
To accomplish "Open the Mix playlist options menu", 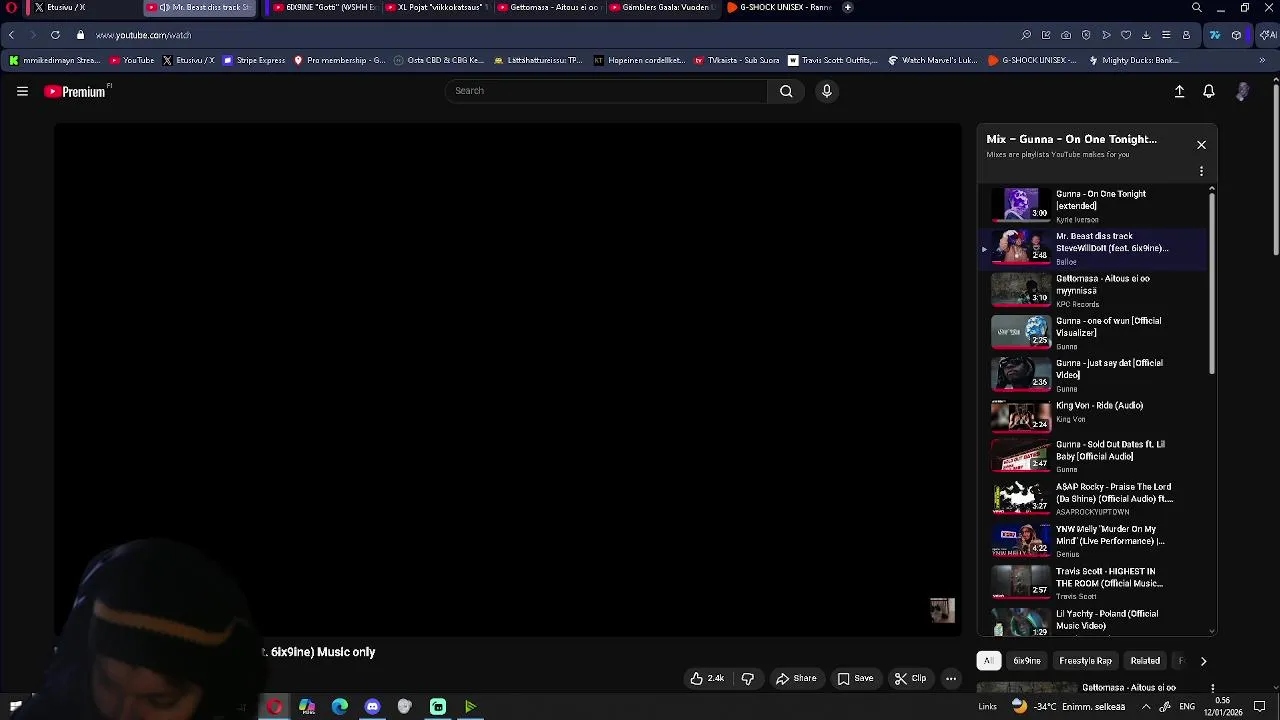I will (x=1201, y=171).
